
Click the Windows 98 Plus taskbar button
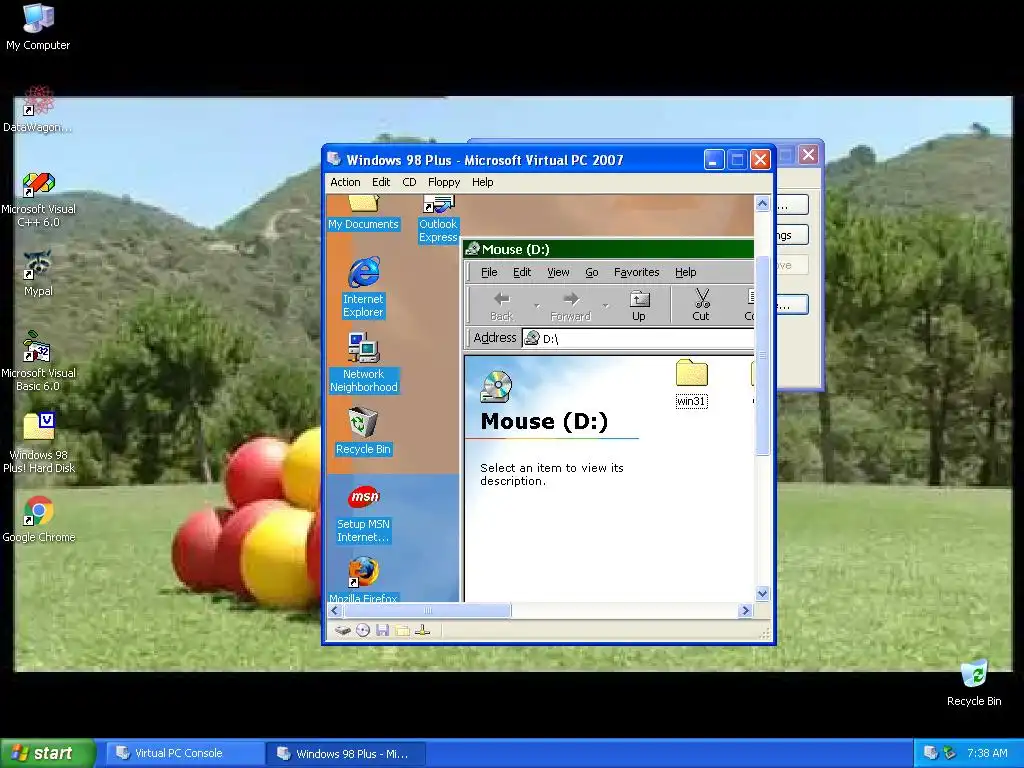346,754
